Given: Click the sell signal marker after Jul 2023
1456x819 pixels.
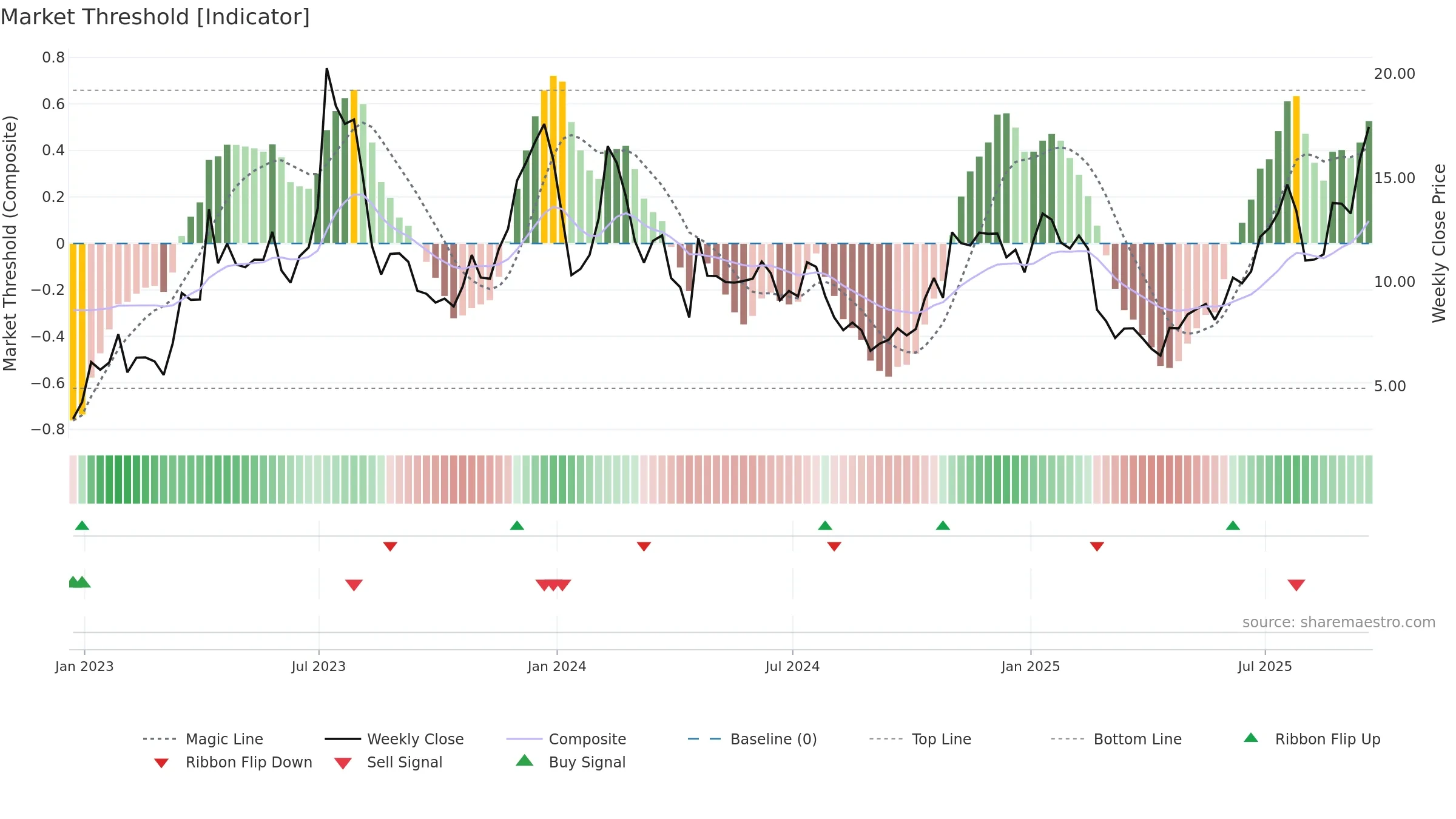Looking at the screenshot, I should point(354,585).
